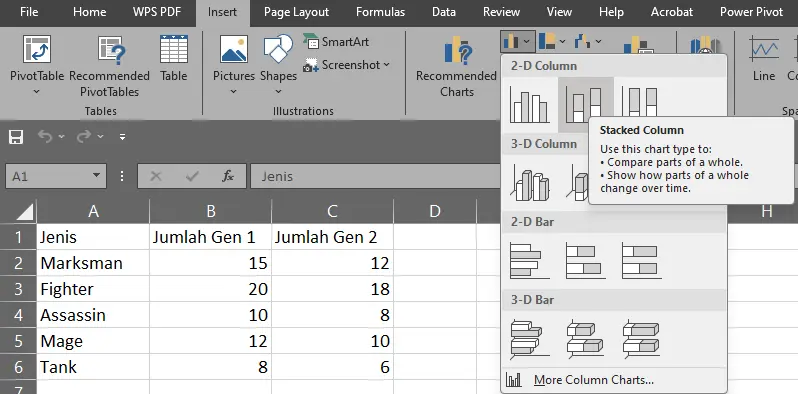Select the Jumlah Gen 2 header cell

pyautogui.click(x=332, y=237)
